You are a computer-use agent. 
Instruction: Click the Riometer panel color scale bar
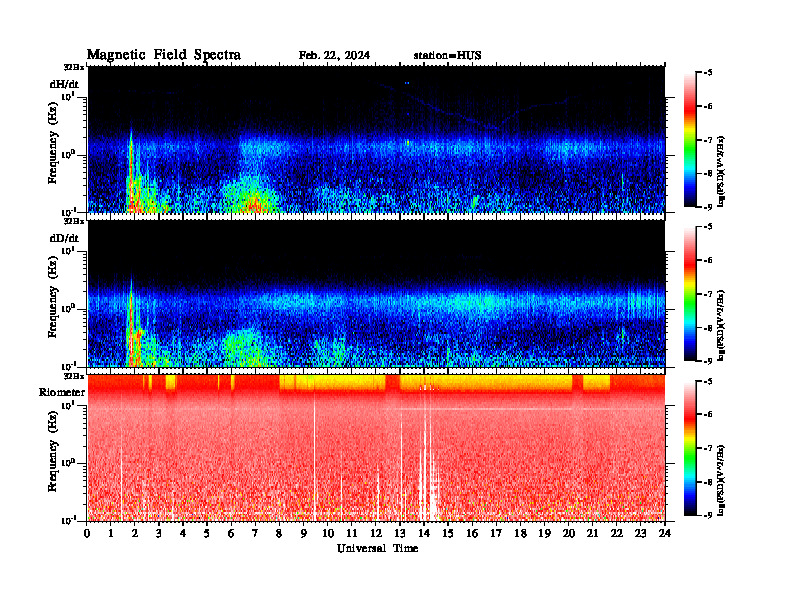690,448
